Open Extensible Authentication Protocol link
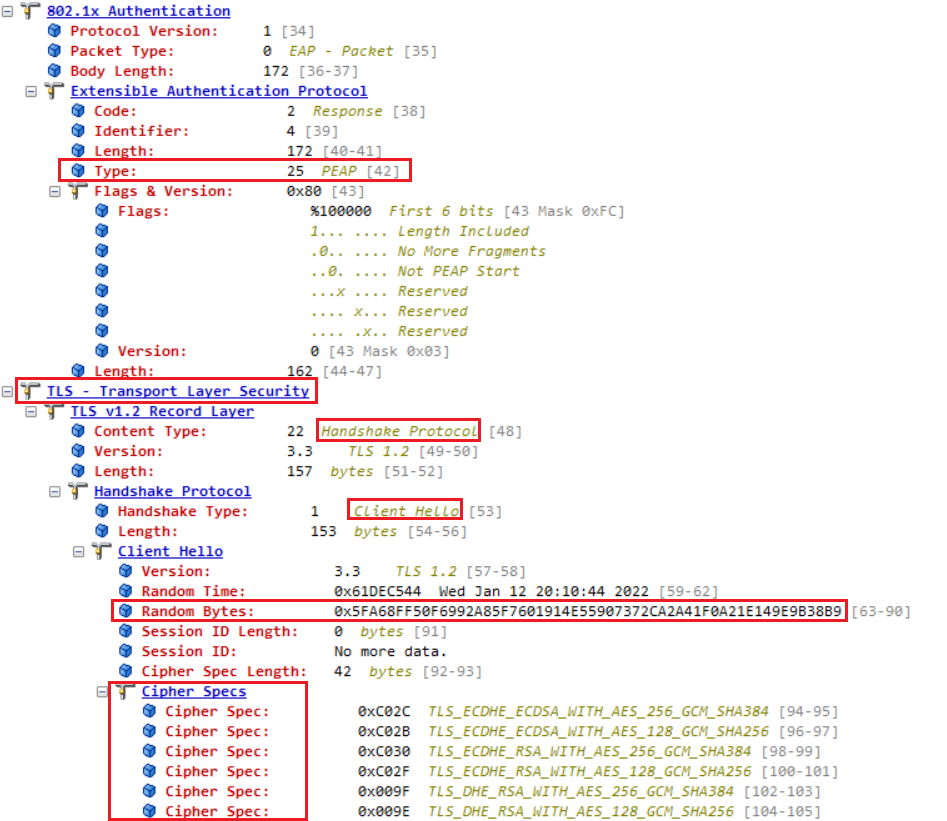The width and height of the screenshot is (947, 821). (x=219, y=91)
